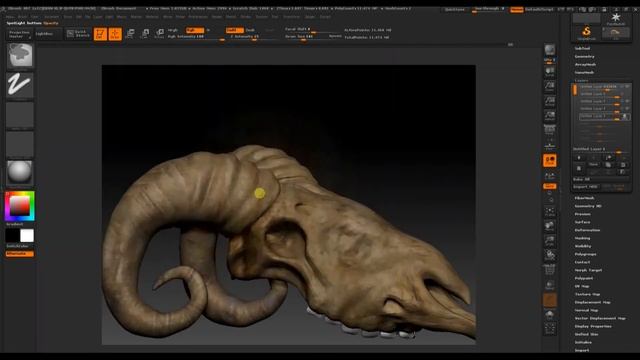Adjust the Focal Shift slider
Viewport: 640px width, 360px height.
[313, 30]
